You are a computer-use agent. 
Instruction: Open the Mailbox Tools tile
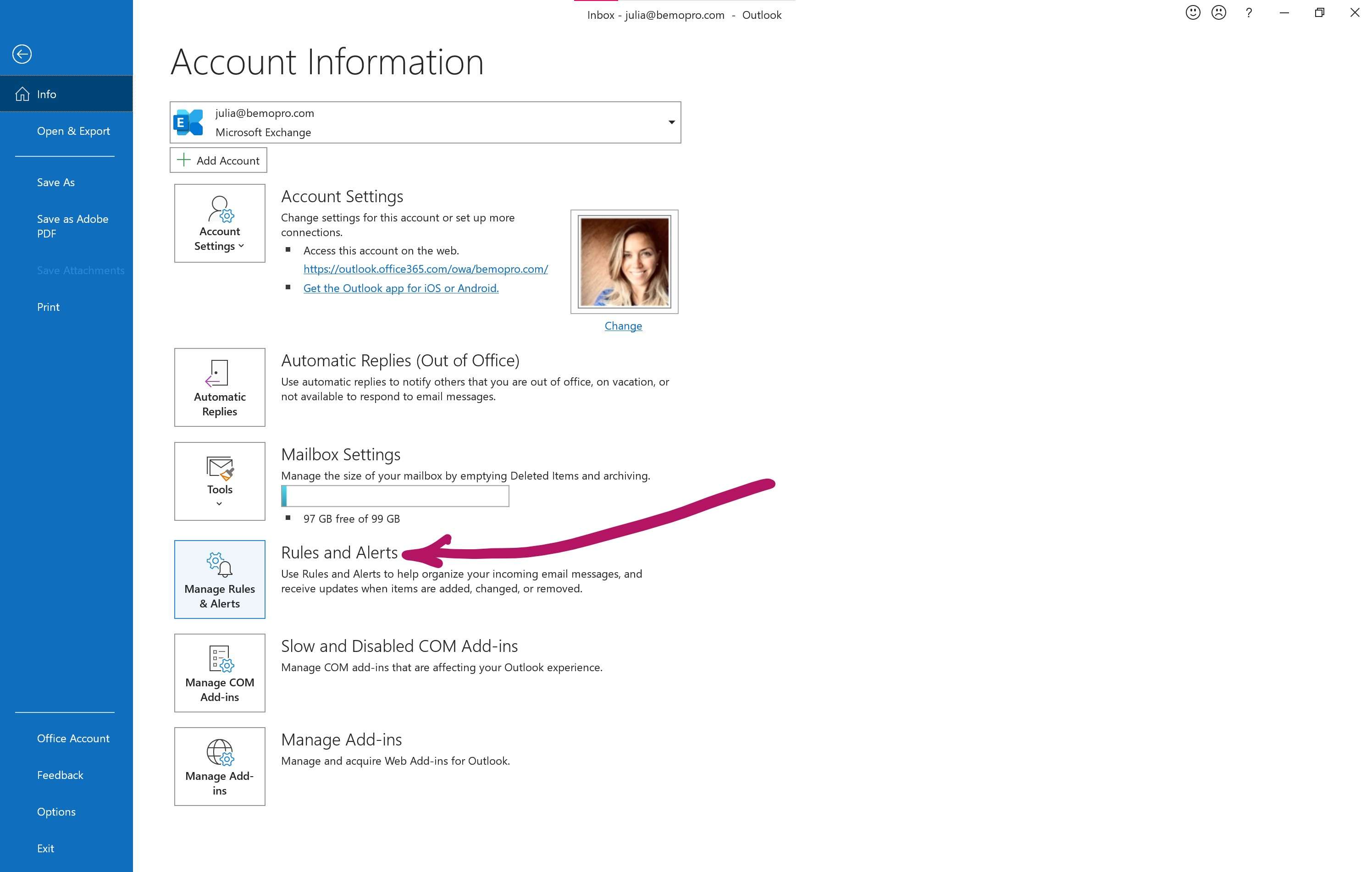(x=220, y=481)
